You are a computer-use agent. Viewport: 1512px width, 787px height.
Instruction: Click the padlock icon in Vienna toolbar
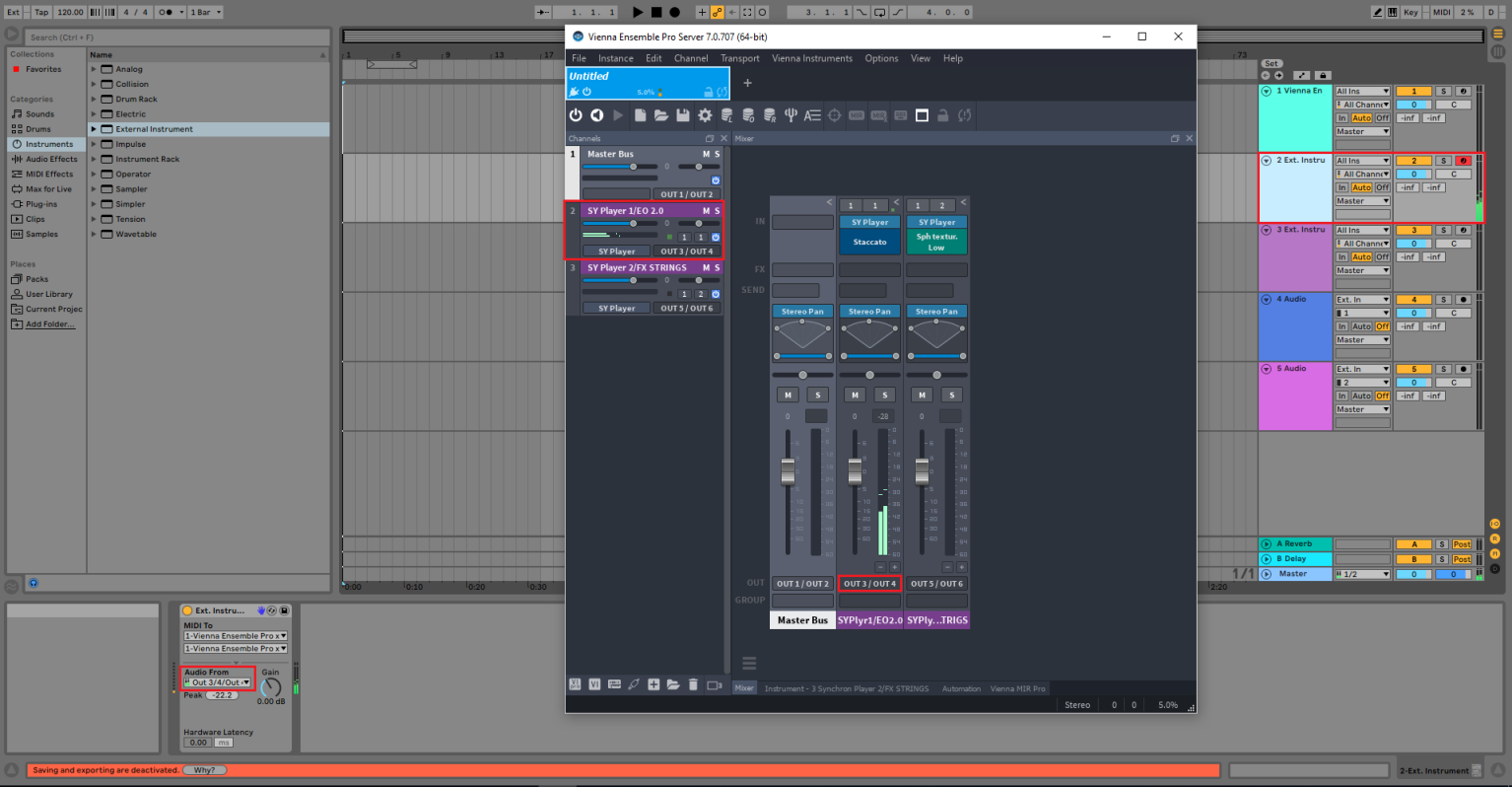[943, 115]
